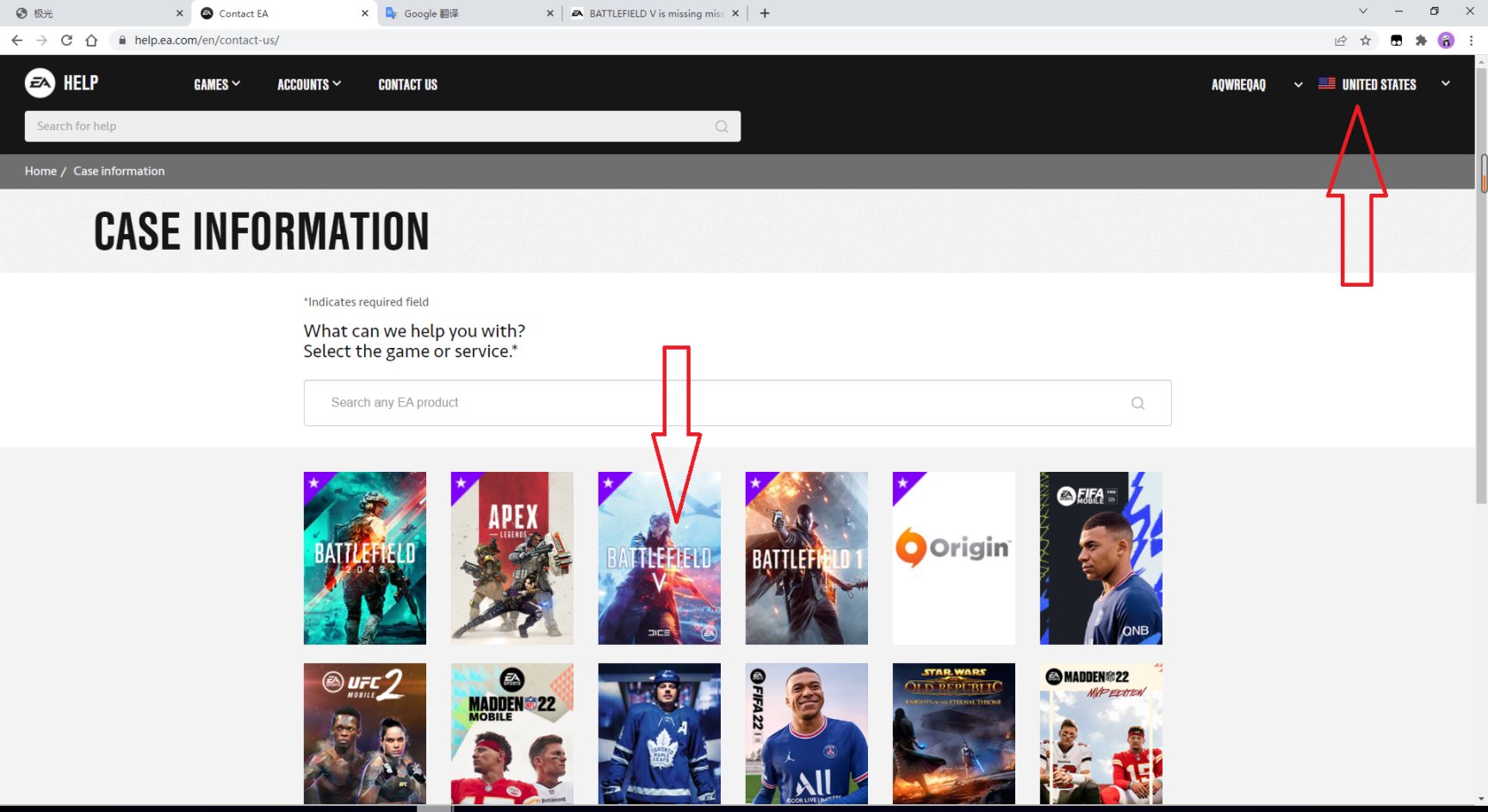Open the black square browser extension icon
Screen dimensions: 1488x812
click(1397, 40)
